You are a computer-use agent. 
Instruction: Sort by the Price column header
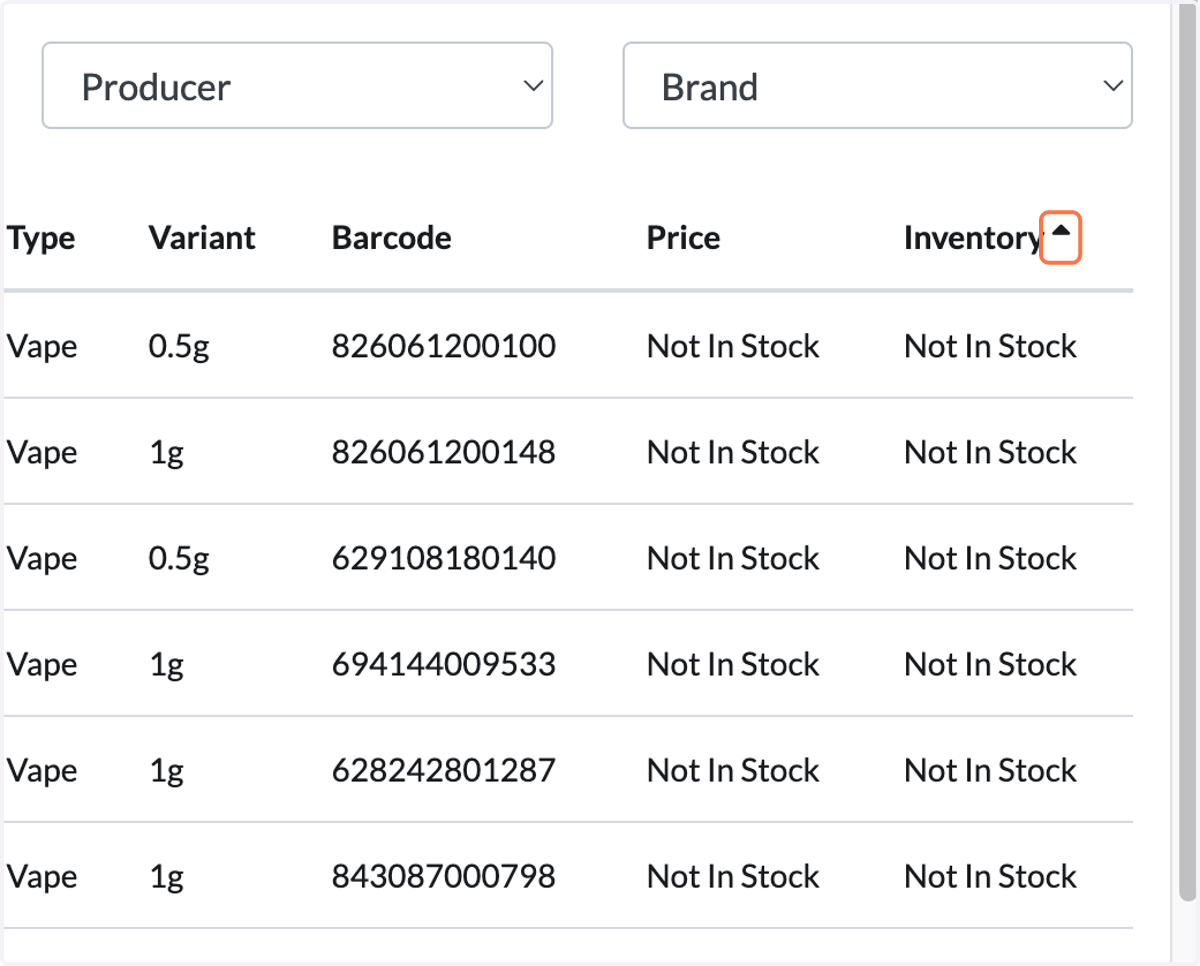(683, 238)
